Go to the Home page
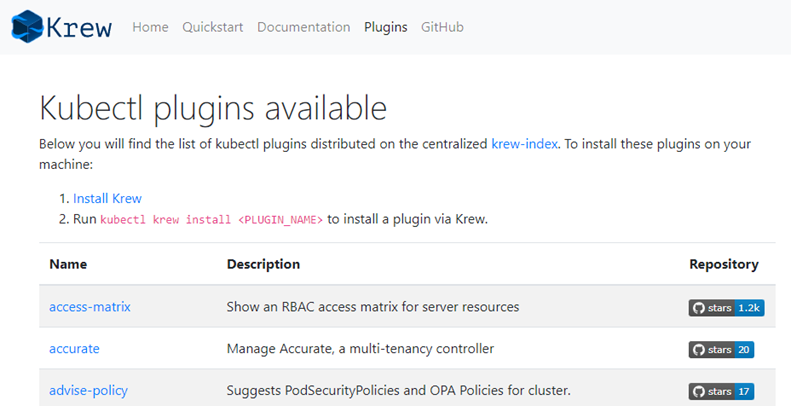The image size is (791, 406). 150,27
